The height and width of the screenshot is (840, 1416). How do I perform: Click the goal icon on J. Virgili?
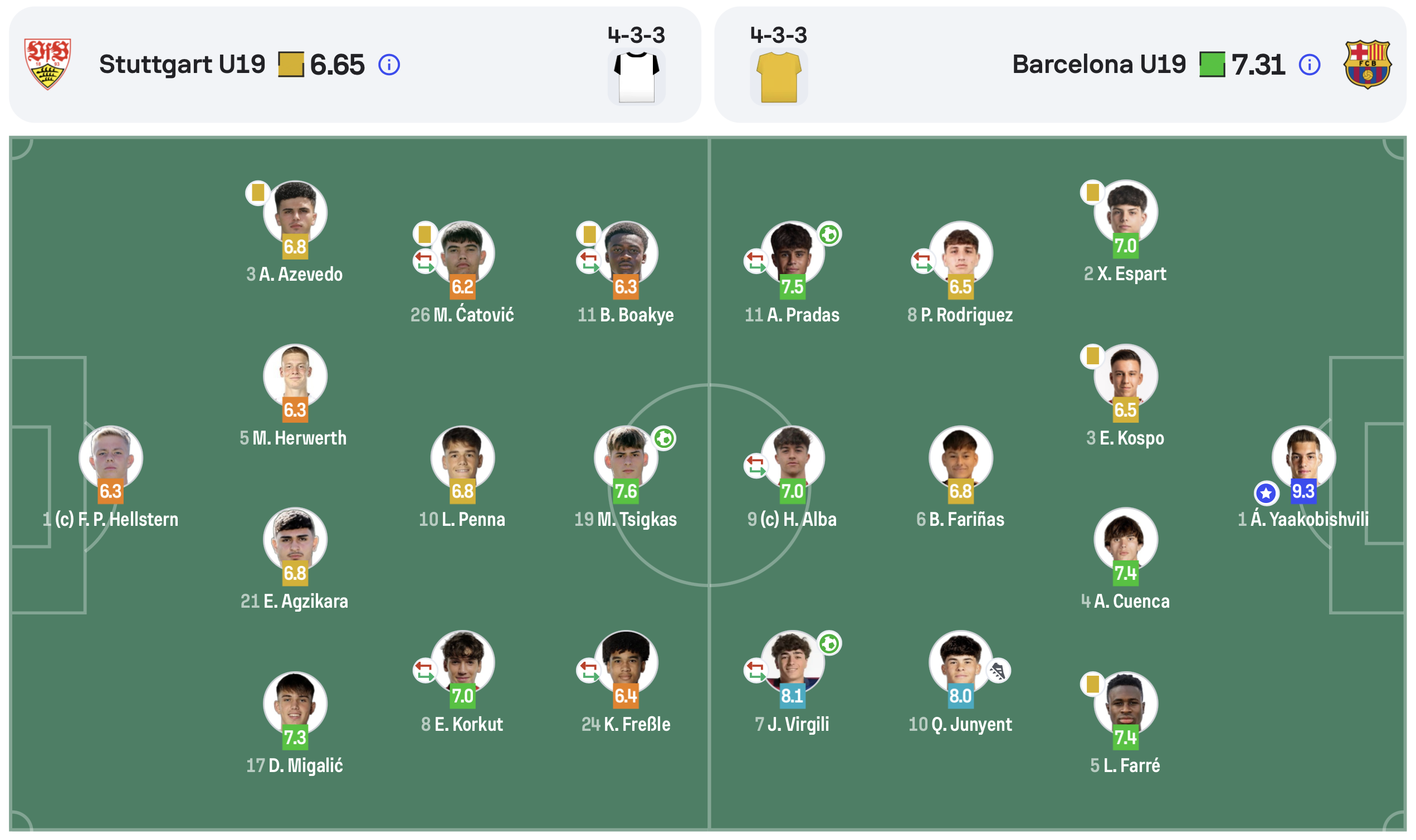[829, 643]
